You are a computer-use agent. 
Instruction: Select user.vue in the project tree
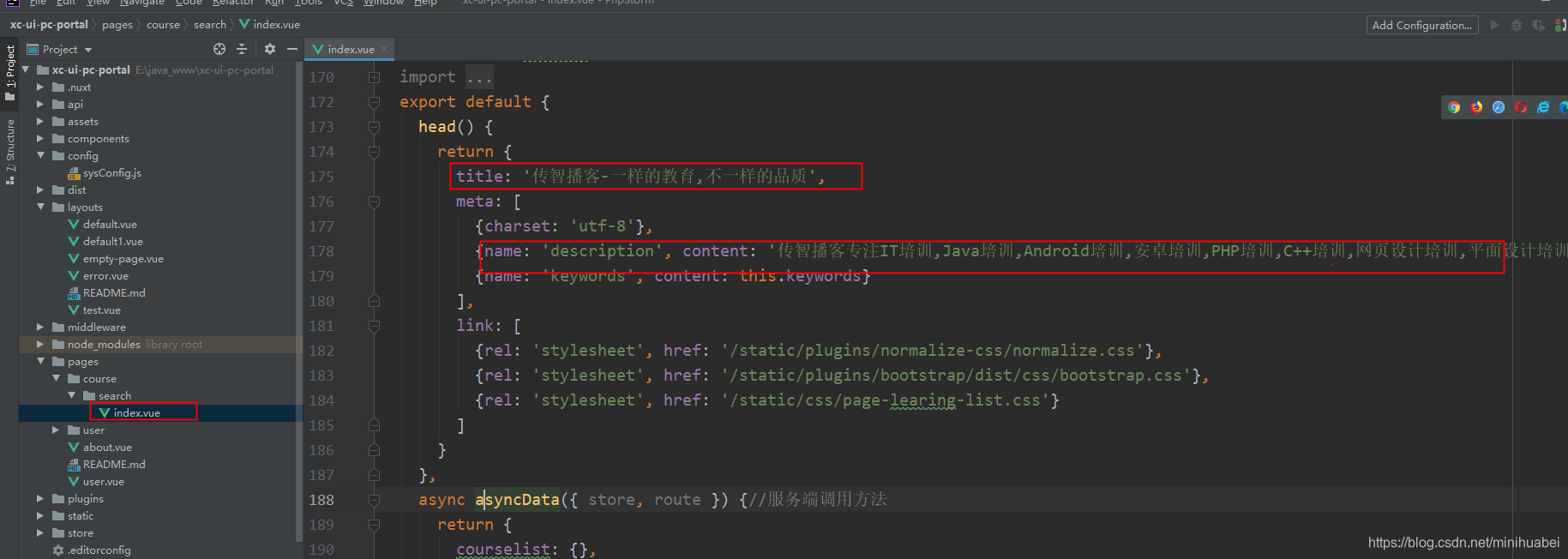coord(96,481)
